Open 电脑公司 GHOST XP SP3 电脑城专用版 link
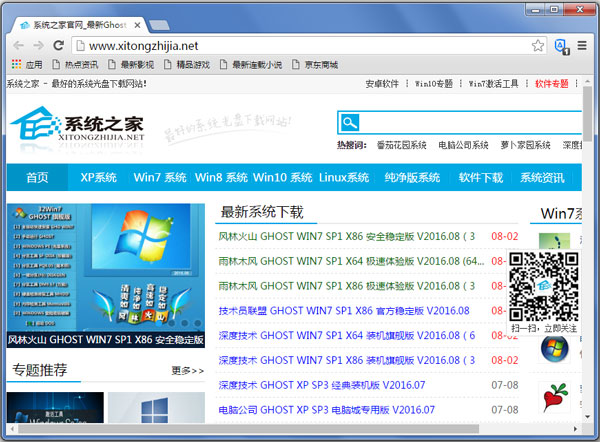This screenshot has width=600, height=442. click(326, 410)
